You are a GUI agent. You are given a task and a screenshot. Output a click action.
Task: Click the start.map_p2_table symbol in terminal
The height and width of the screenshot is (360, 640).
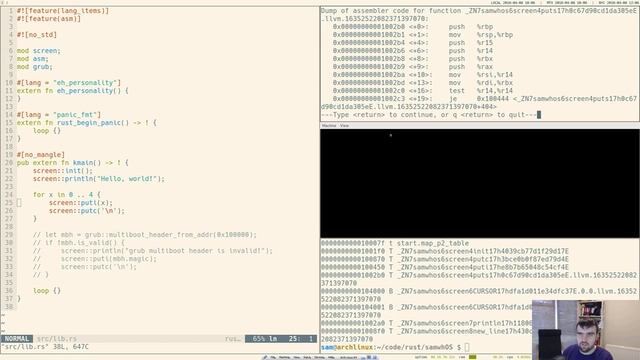[x=395, y=243]
